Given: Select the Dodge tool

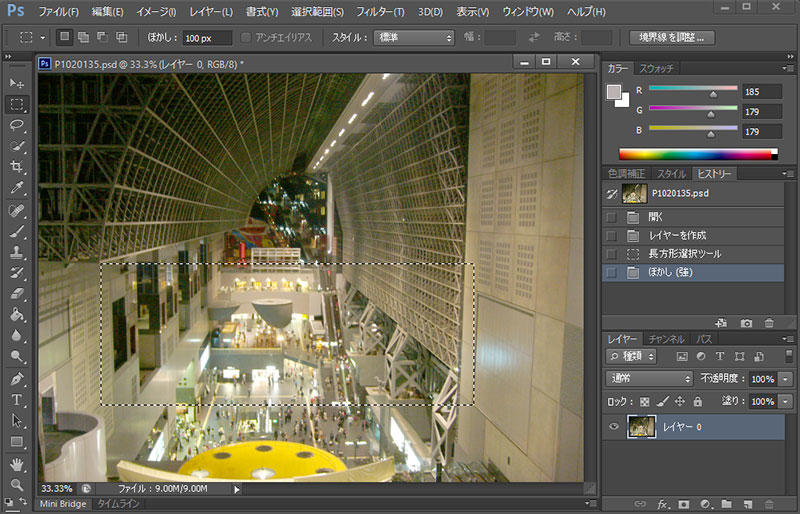Looking at the screenshot, I should pos(17,356).
